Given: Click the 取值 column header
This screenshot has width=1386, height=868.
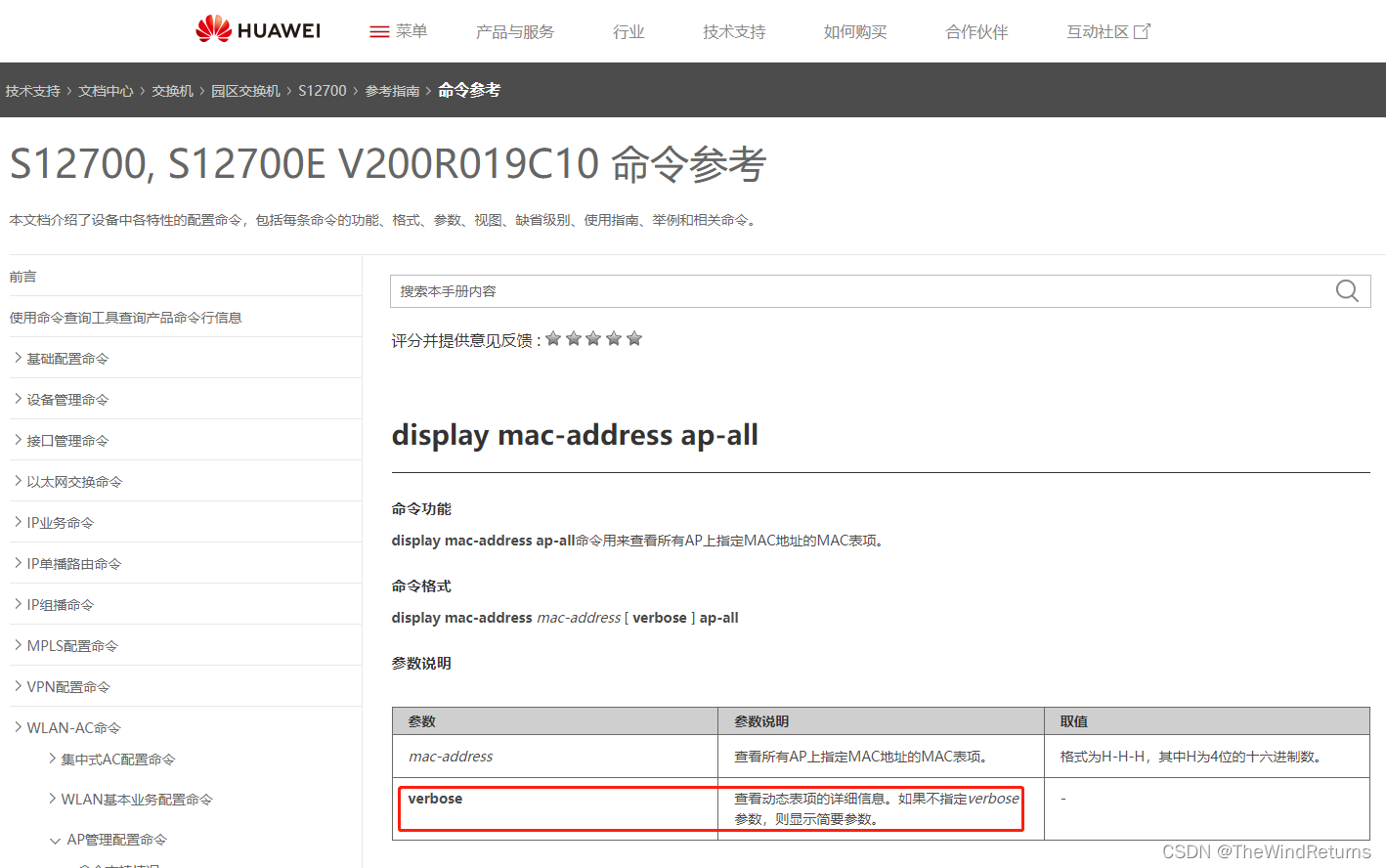Looking at the screenshot, I should pyautogui.click(x=1206, y=720).
